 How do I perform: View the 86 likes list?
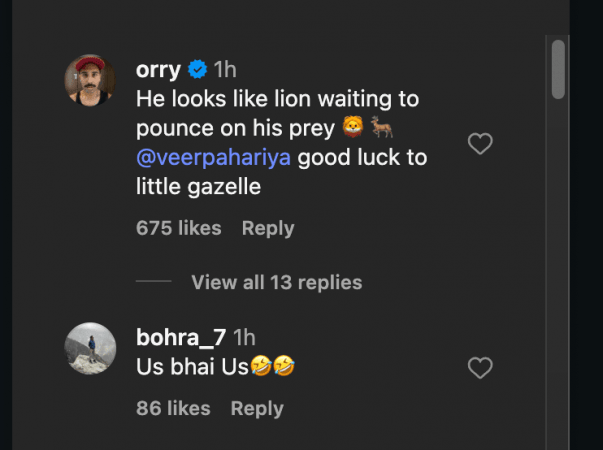coord(173,408)
